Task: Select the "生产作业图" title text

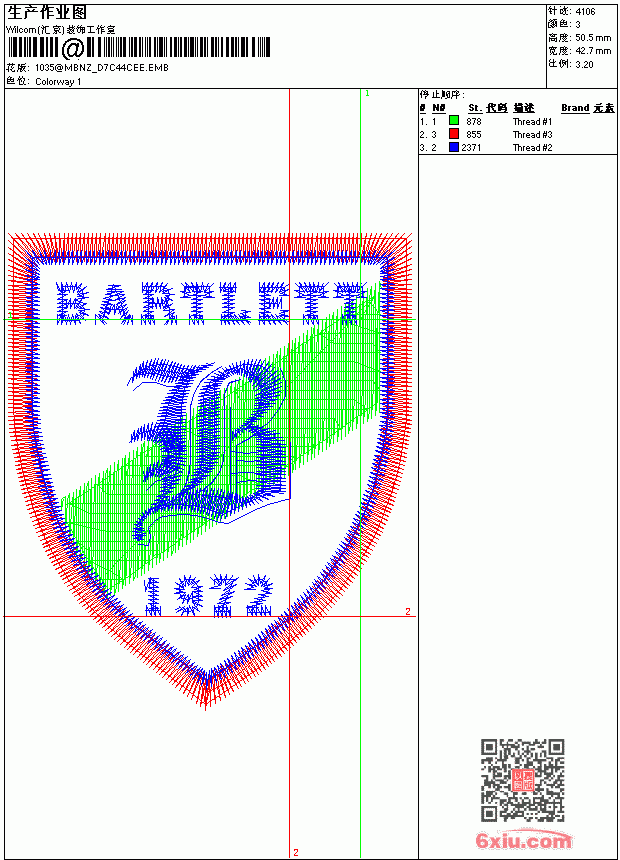Action: click(x=47, y=12)
